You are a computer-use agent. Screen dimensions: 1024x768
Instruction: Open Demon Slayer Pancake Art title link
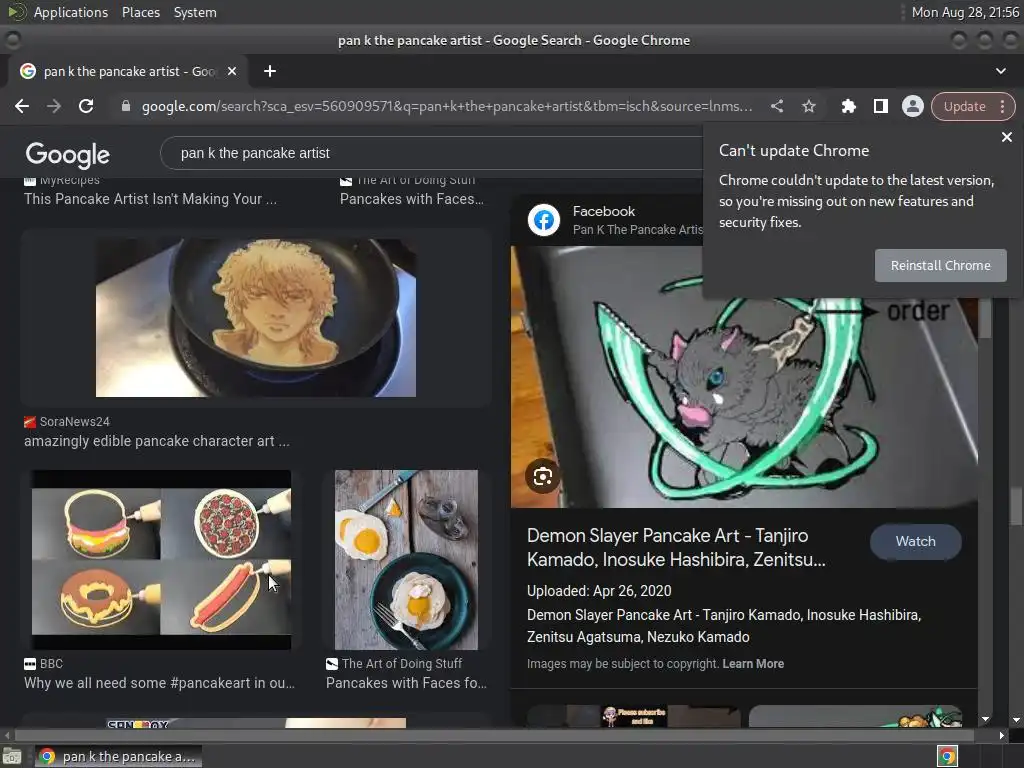(676, 547)
